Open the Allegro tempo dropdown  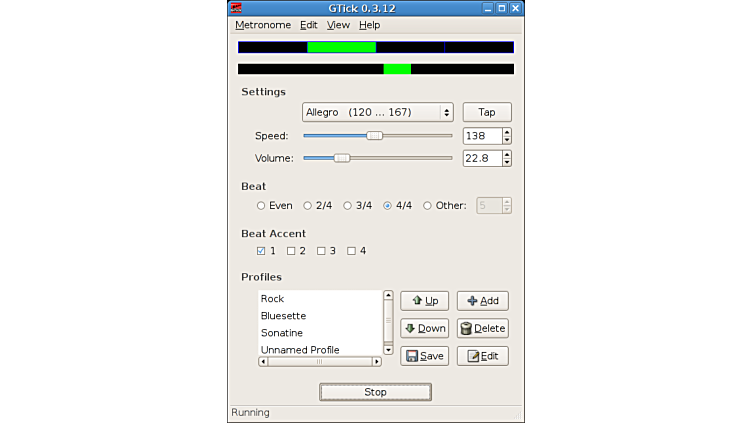pyautogui.click(x=377, y=113)
